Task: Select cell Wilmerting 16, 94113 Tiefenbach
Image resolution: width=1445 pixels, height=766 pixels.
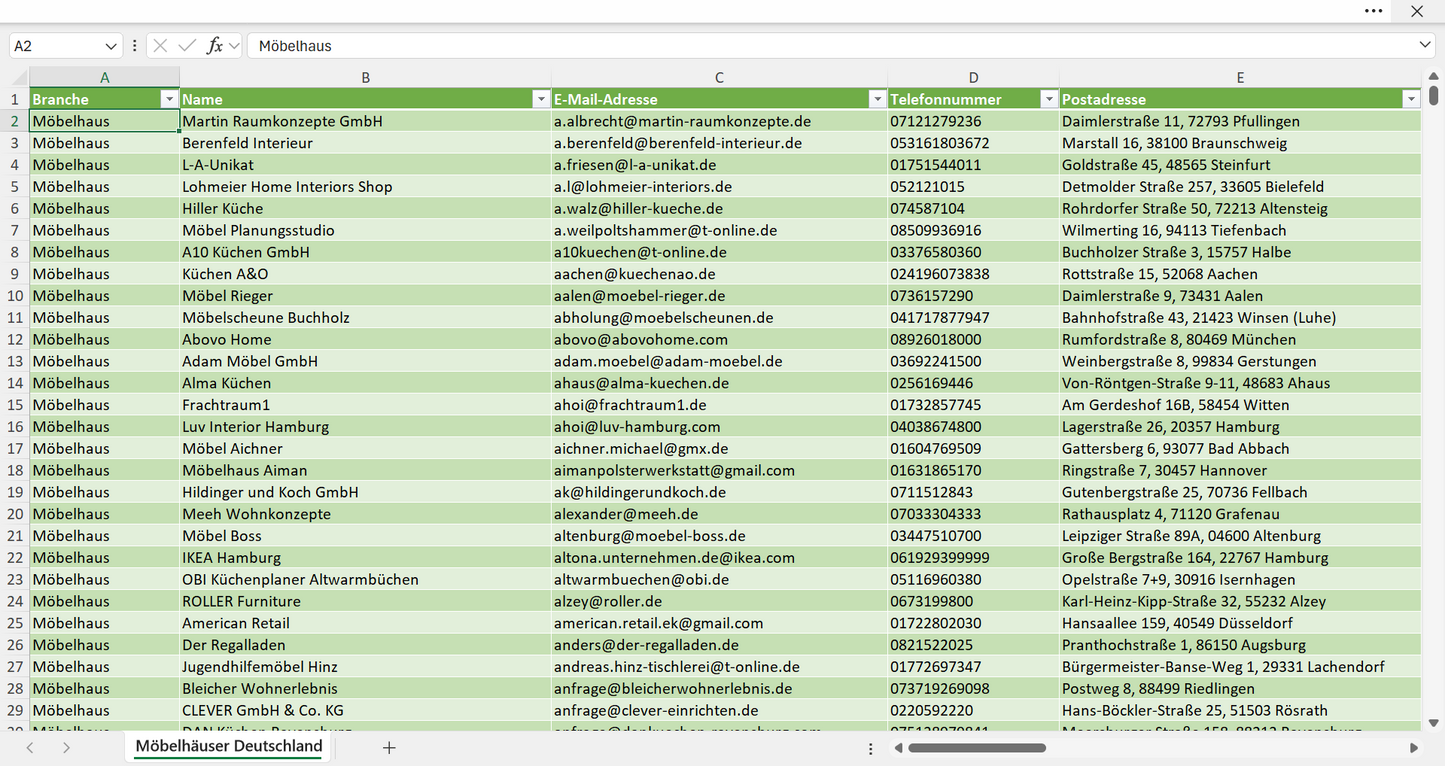Action: 1240,230
